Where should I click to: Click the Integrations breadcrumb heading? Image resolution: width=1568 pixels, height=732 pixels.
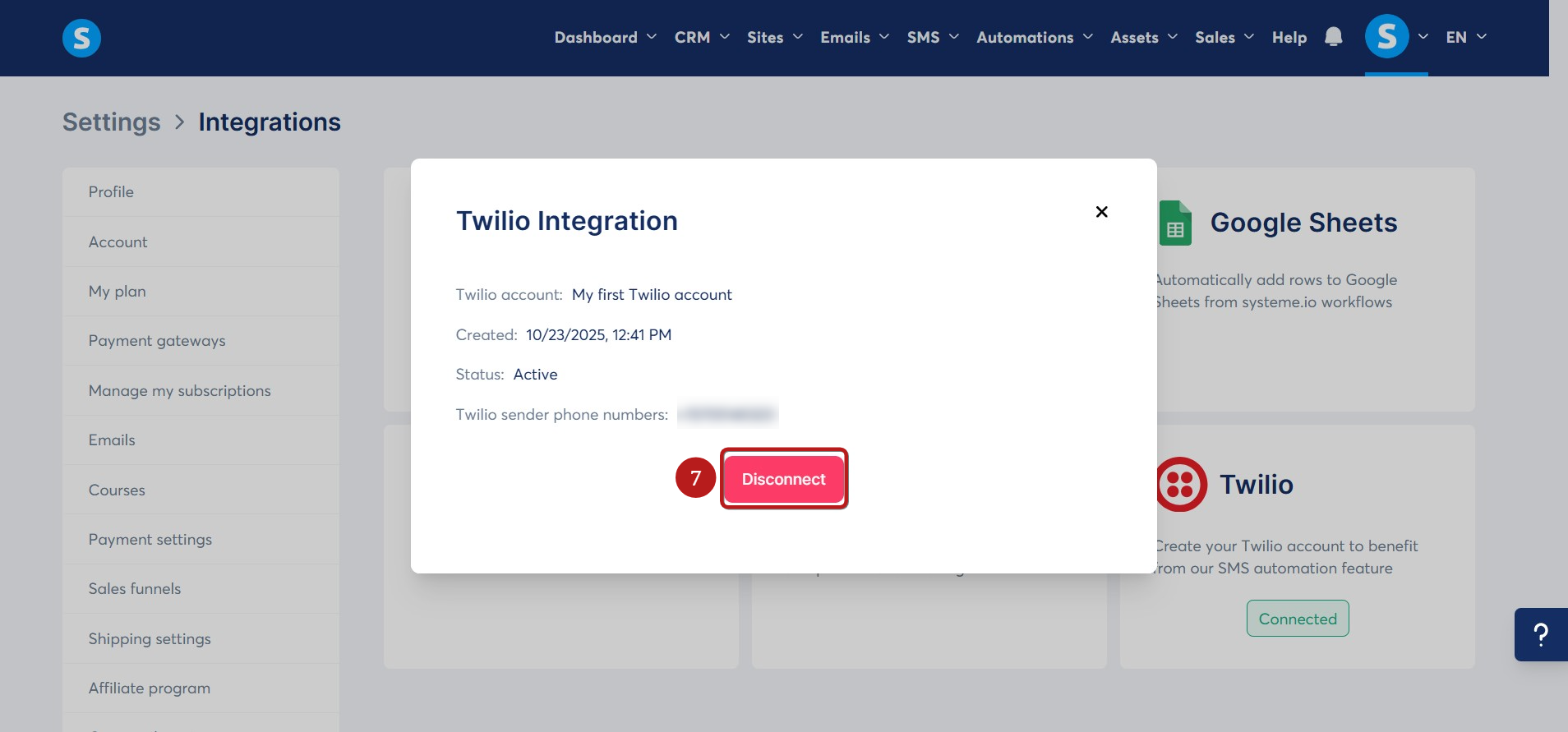(x=270, y=122)
